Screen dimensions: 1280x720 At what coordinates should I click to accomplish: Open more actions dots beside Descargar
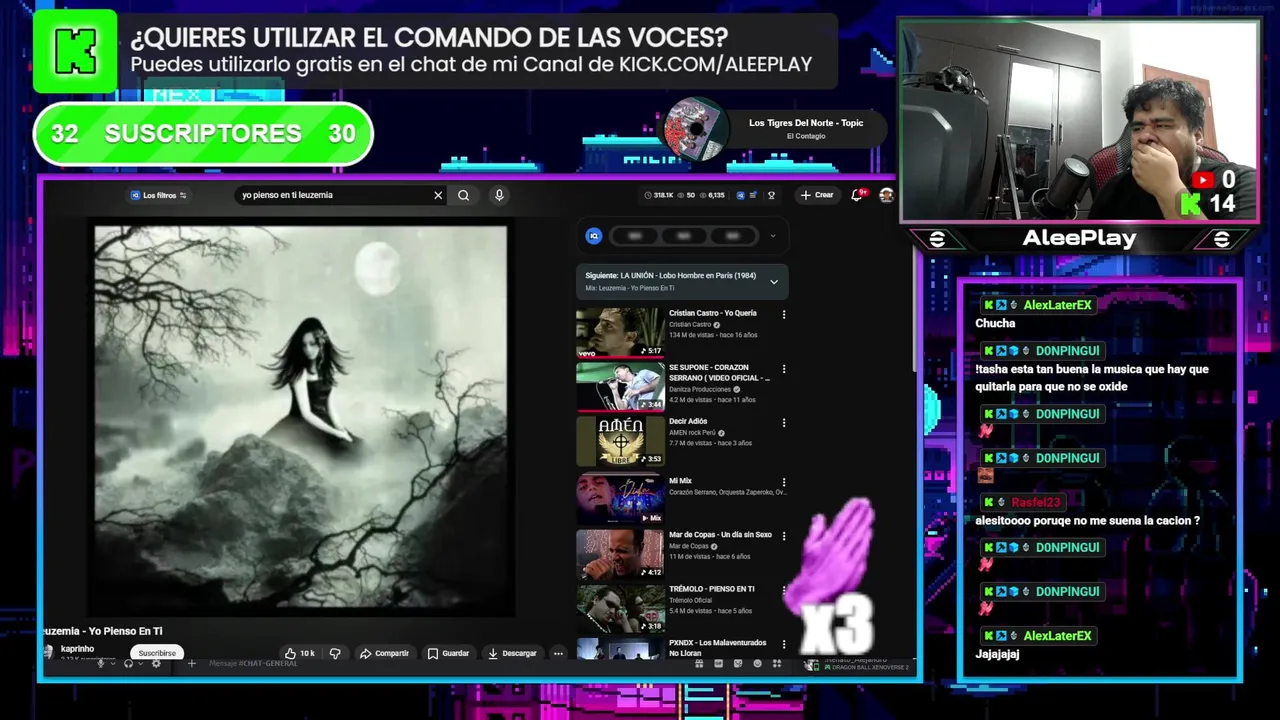tap(558, 653)
